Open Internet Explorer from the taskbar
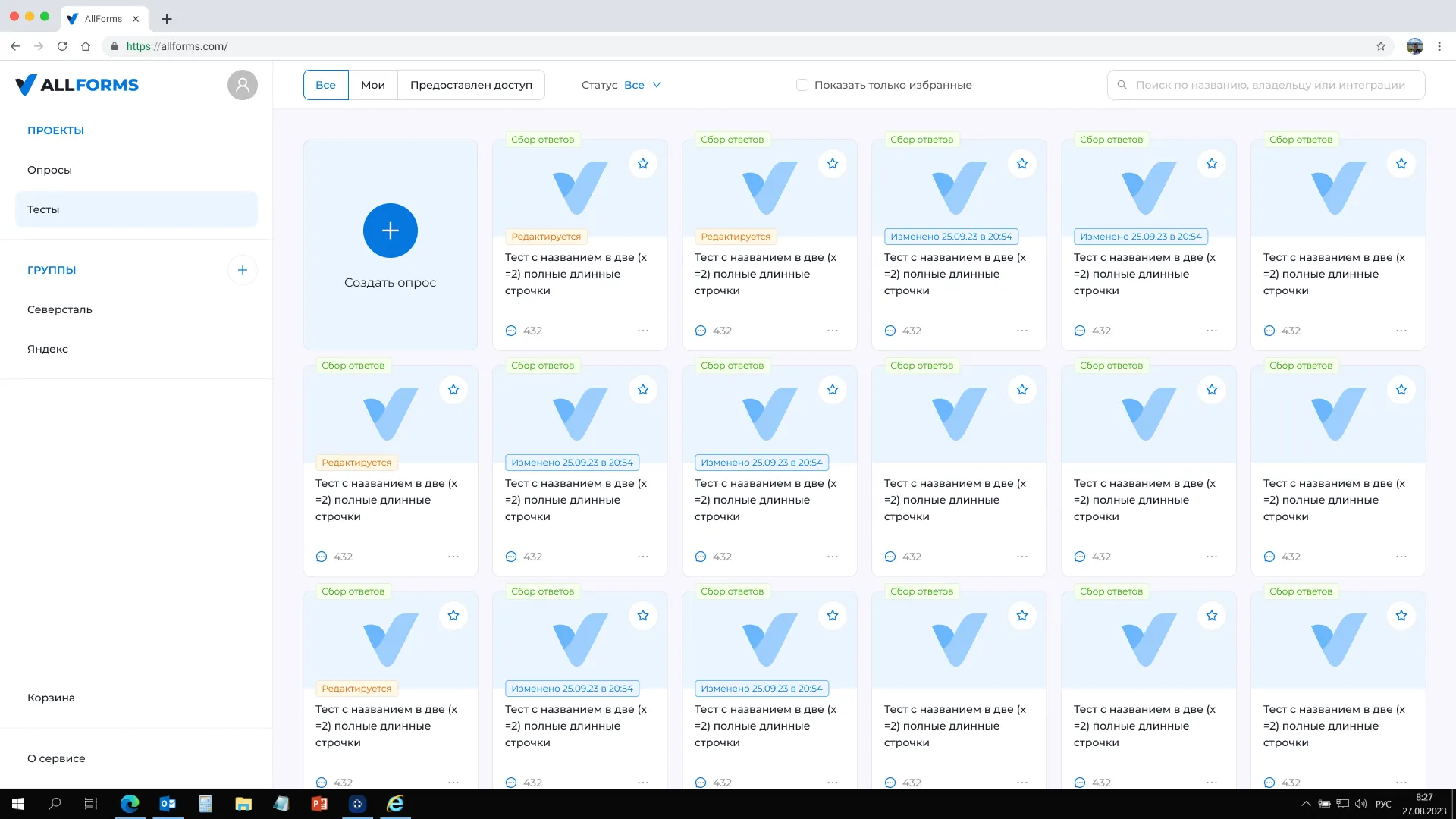Viewport: 1456px width, 819px height. (x=395, y=804)
